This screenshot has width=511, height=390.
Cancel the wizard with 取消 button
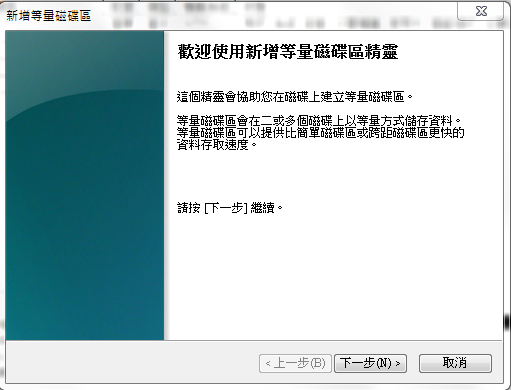click(x=455, y=363)
